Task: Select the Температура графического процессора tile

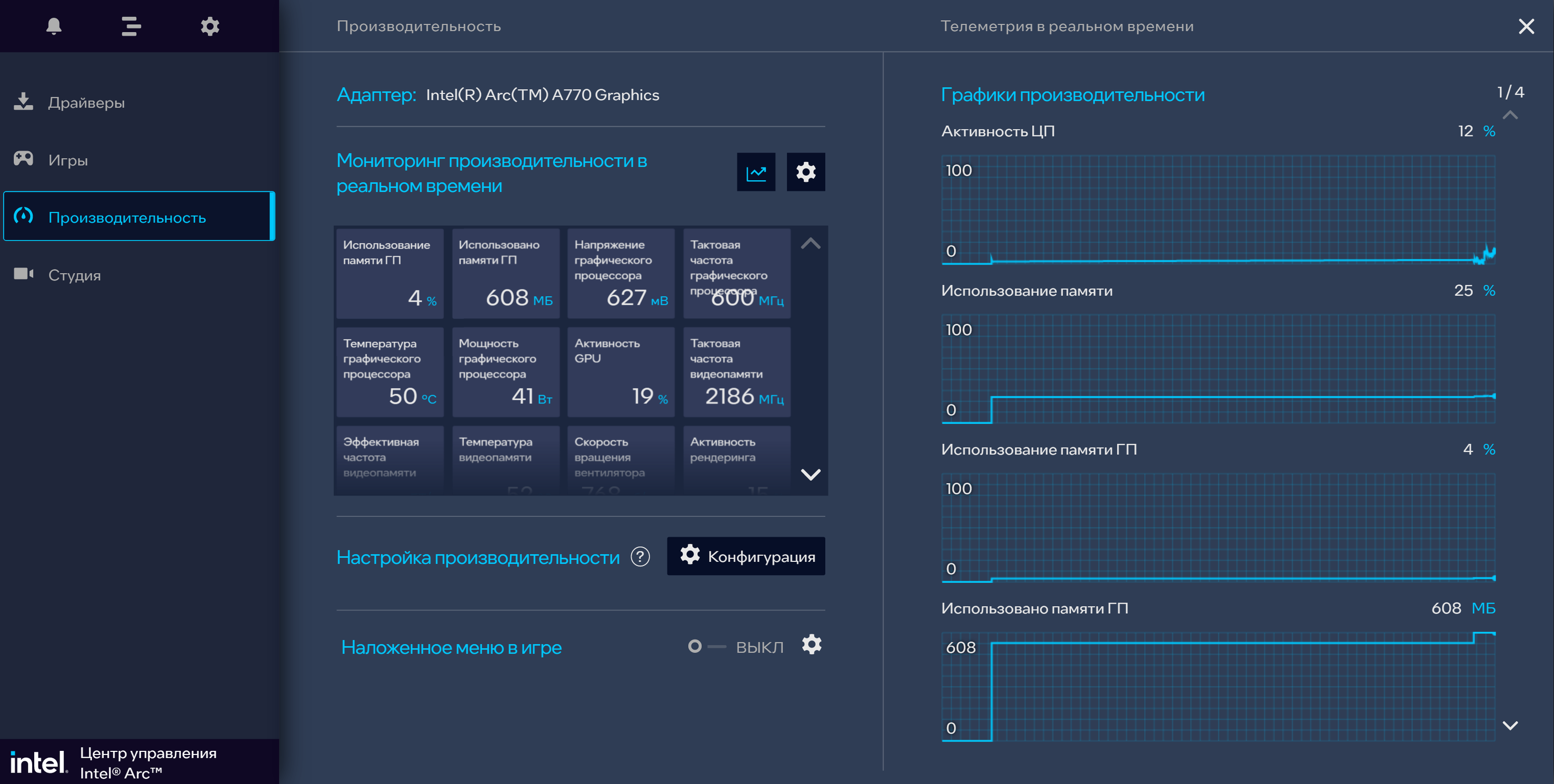Action: pos(390,372)
